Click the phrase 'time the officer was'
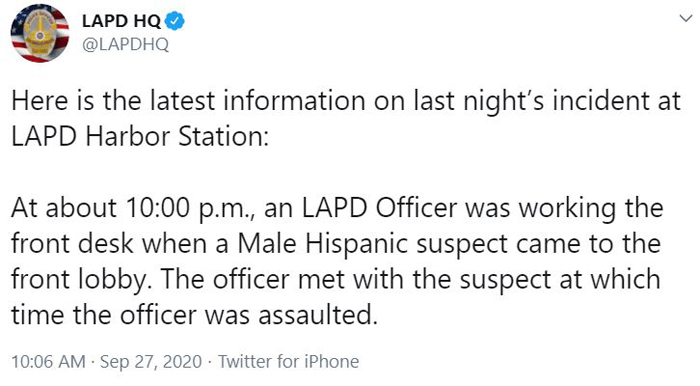This screenshot has width=700, height=386. [x=130, y=315]
